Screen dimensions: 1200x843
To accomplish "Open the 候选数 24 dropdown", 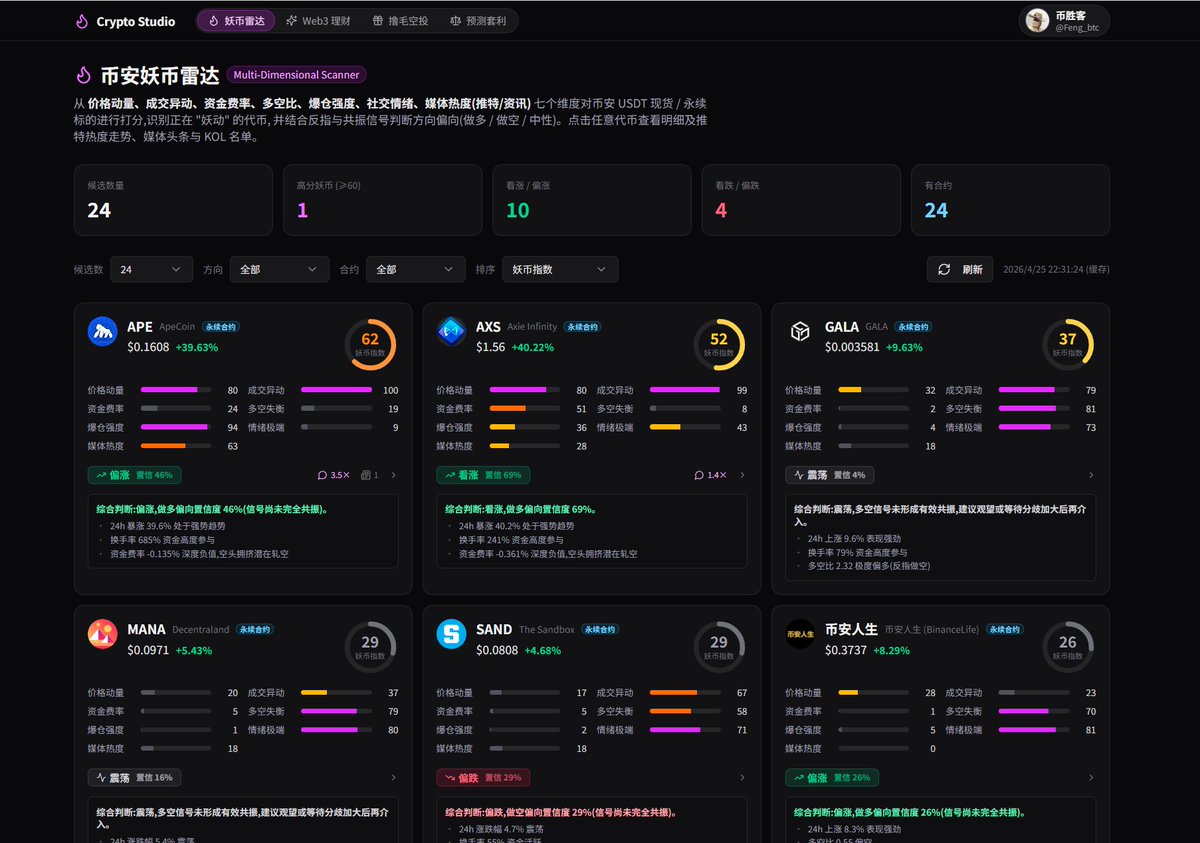I will (152, 269).
